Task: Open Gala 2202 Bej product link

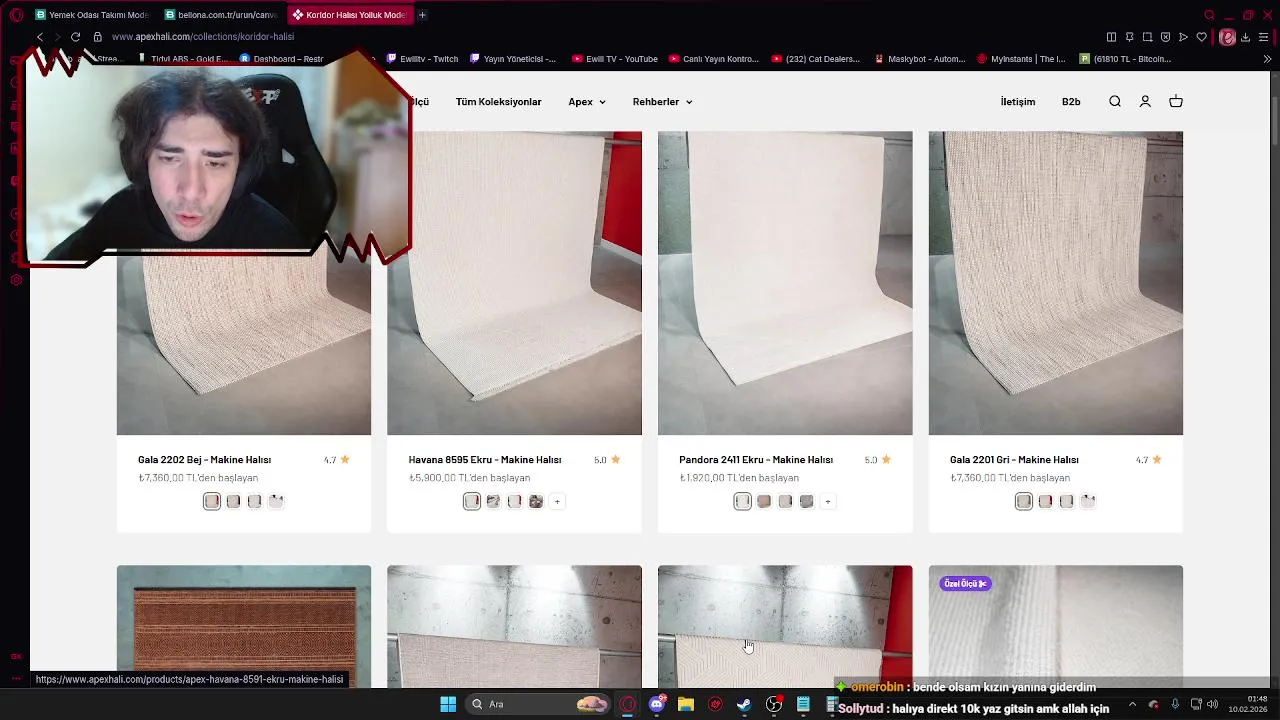Action: pos(204,460)
